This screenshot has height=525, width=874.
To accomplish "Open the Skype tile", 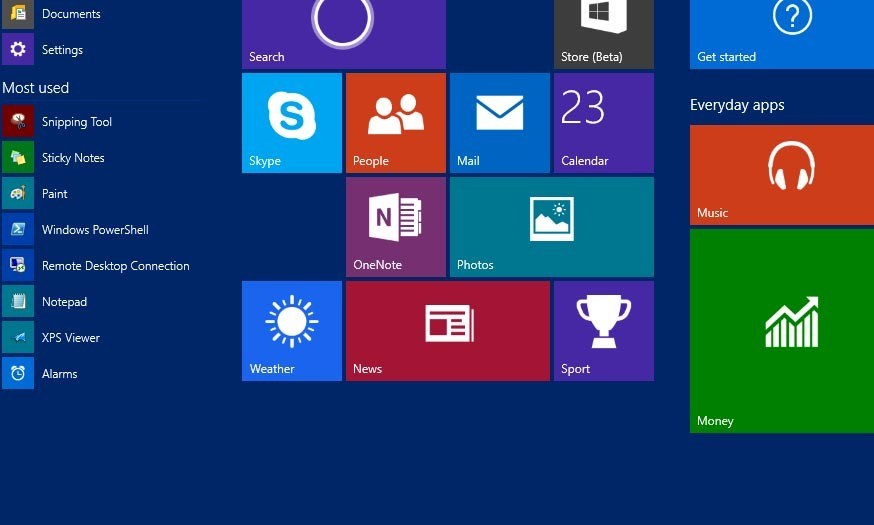I will tap(291, 122).
